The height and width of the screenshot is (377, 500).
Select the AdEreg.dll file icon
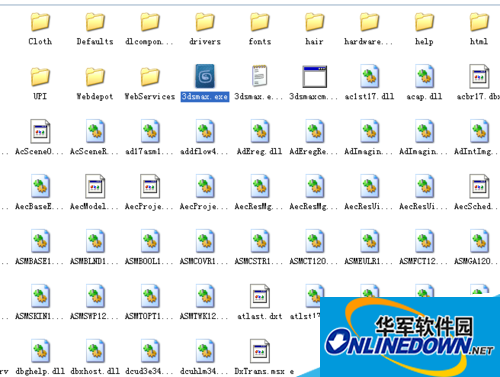click(x=260, y=131)
